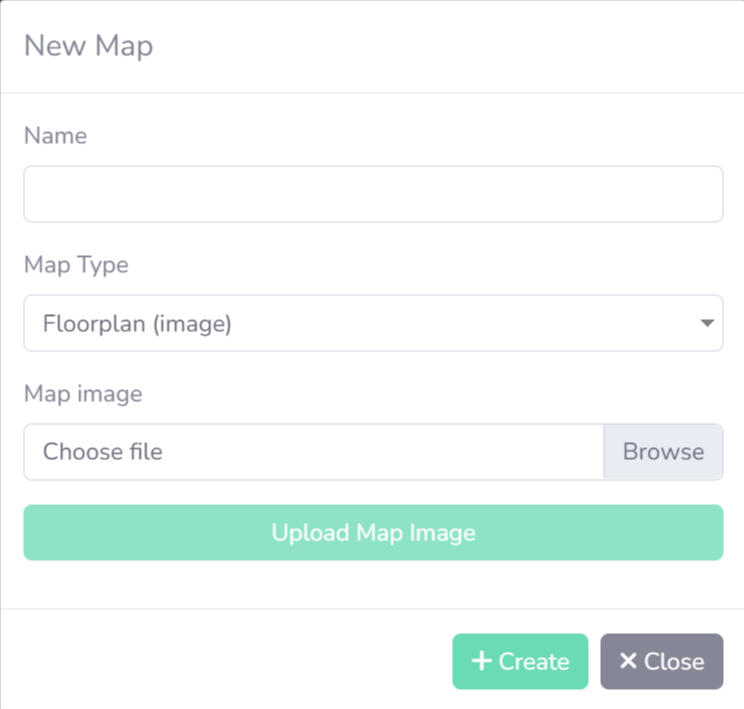Open the Map Type dropdown

pyautogui.click(x=373, y=323)
